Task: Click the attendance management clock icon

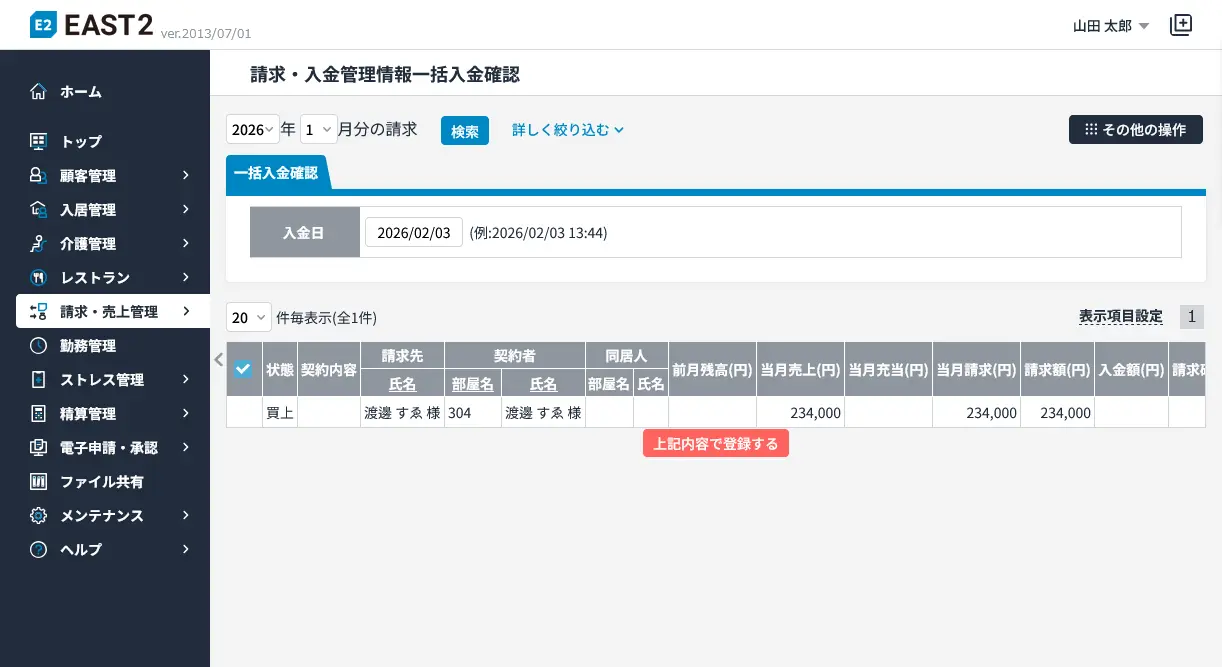Action: tap(38, 346)
